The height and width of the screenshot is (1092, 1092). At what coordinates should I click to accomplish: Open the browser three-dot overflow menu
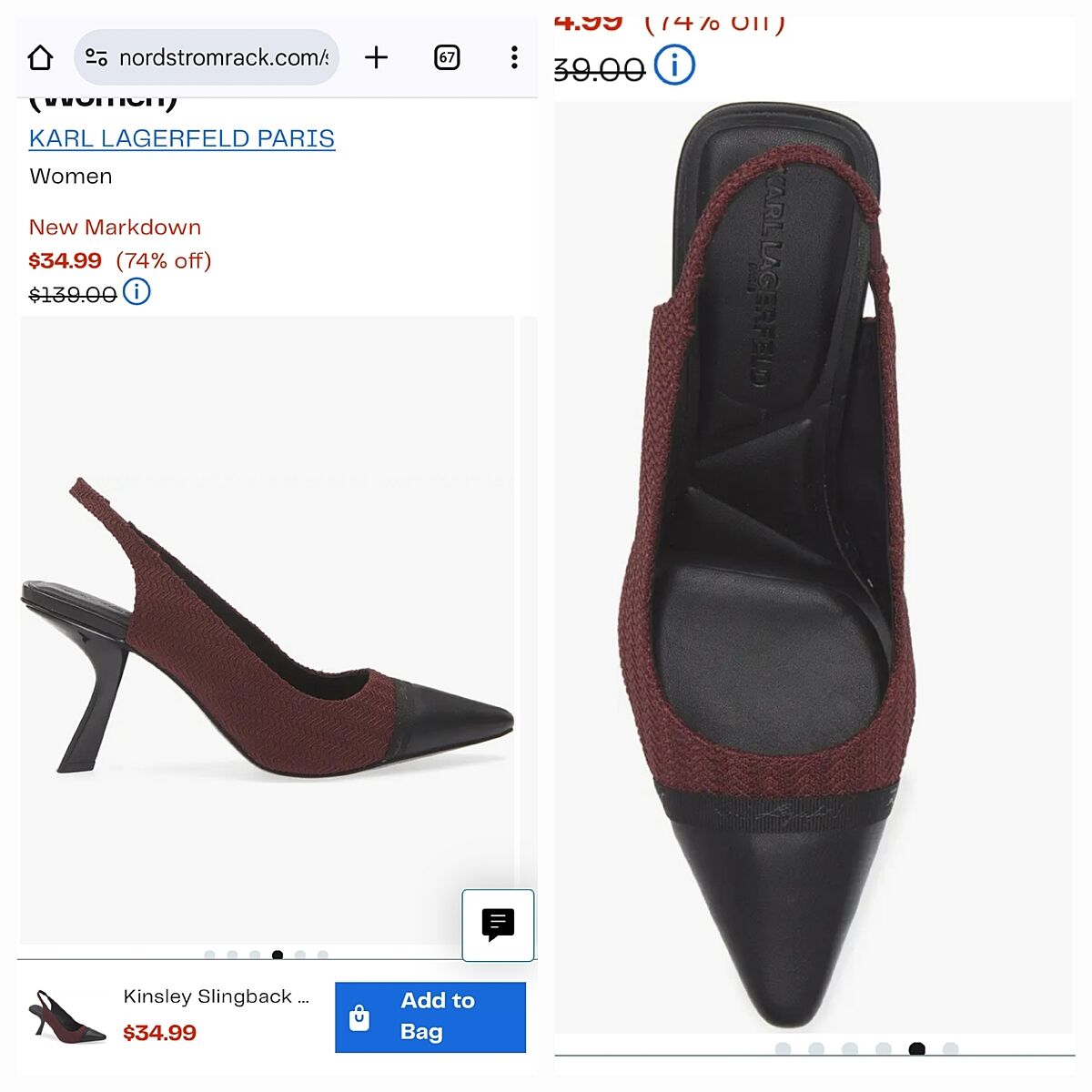pyautogui.click(x=514, y=57)
